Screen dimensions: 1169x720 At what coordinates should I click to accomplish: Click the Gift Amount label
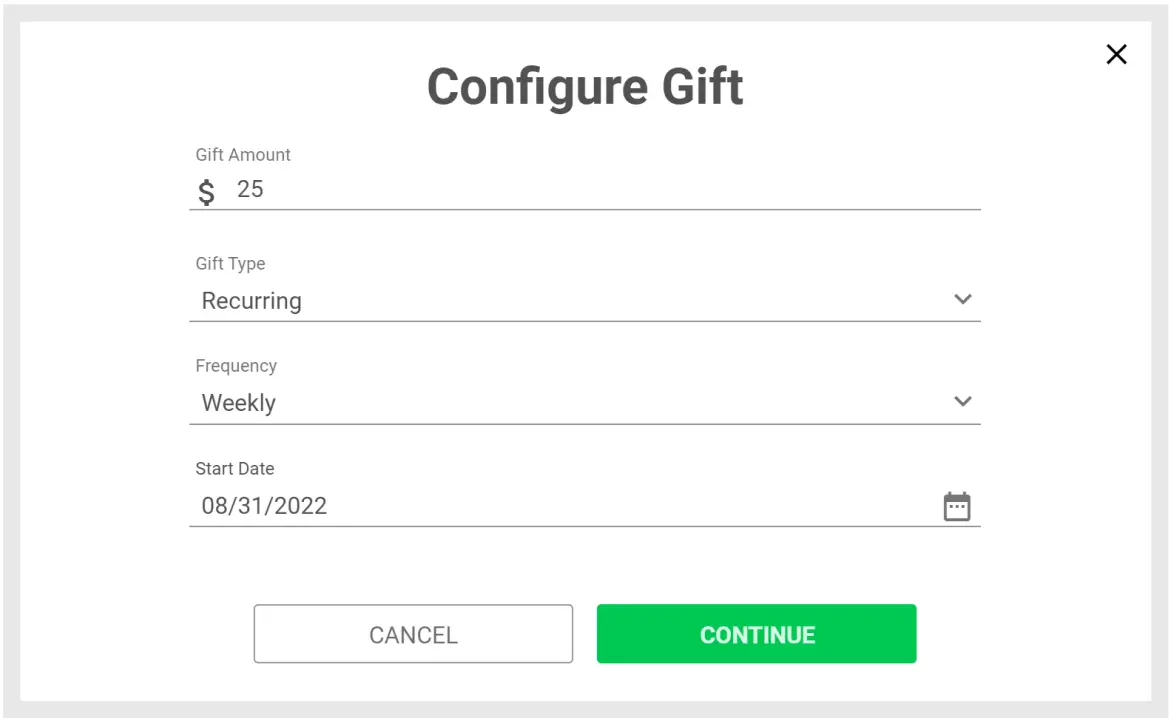(x=243, y=155)
